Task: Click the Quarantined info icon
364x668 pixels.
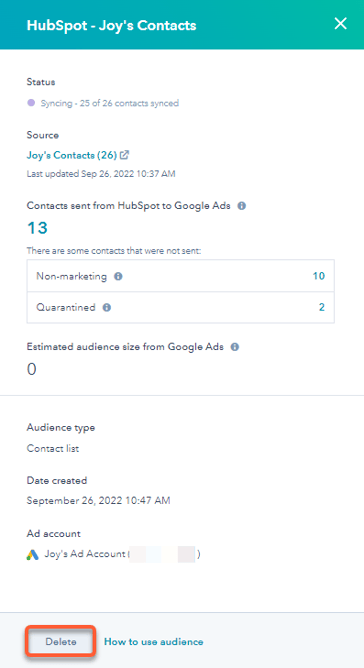Action: (107, 307)
